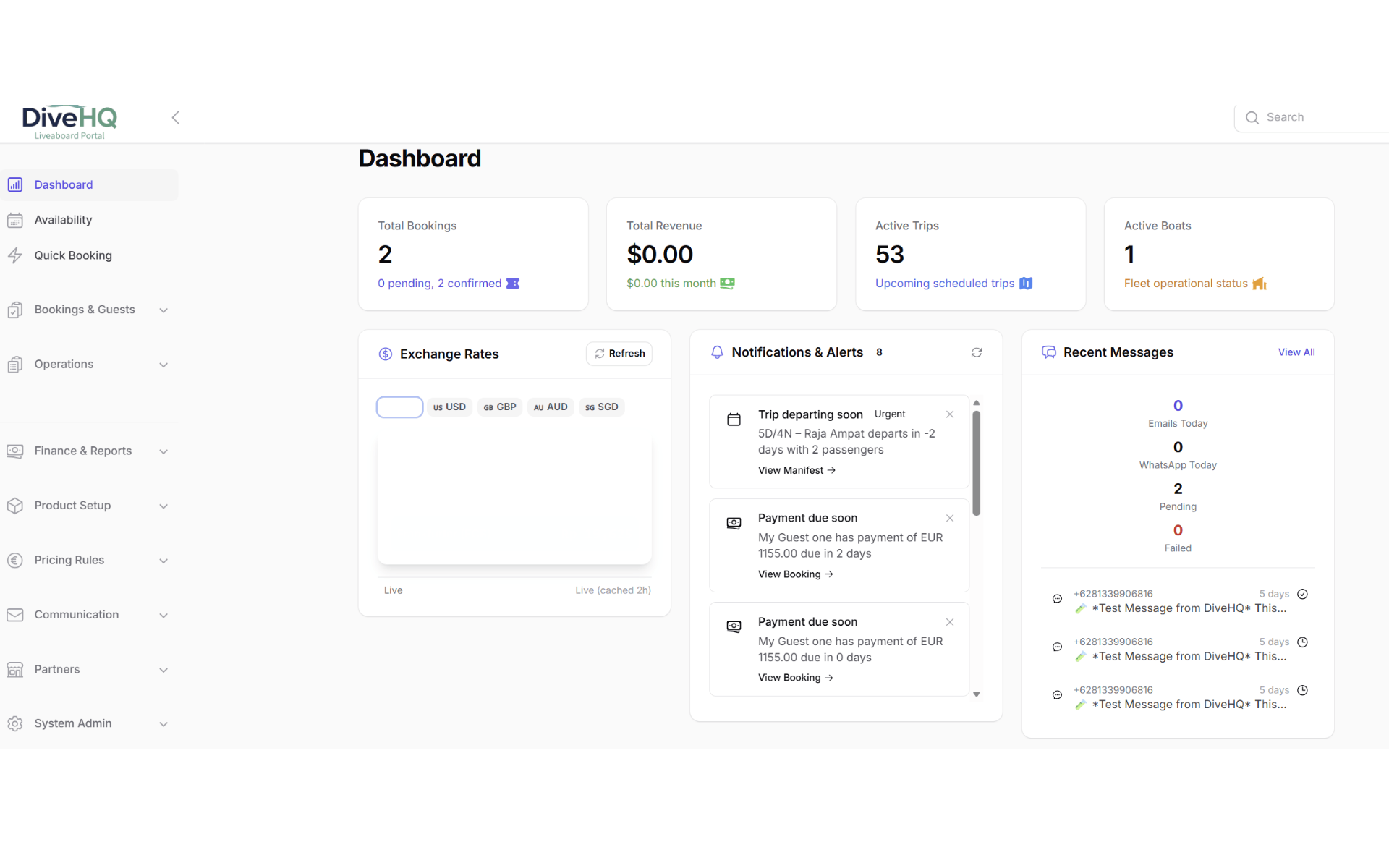Select the Dashboard bar-chart icon
The image size is (1389, 868).
16,184
